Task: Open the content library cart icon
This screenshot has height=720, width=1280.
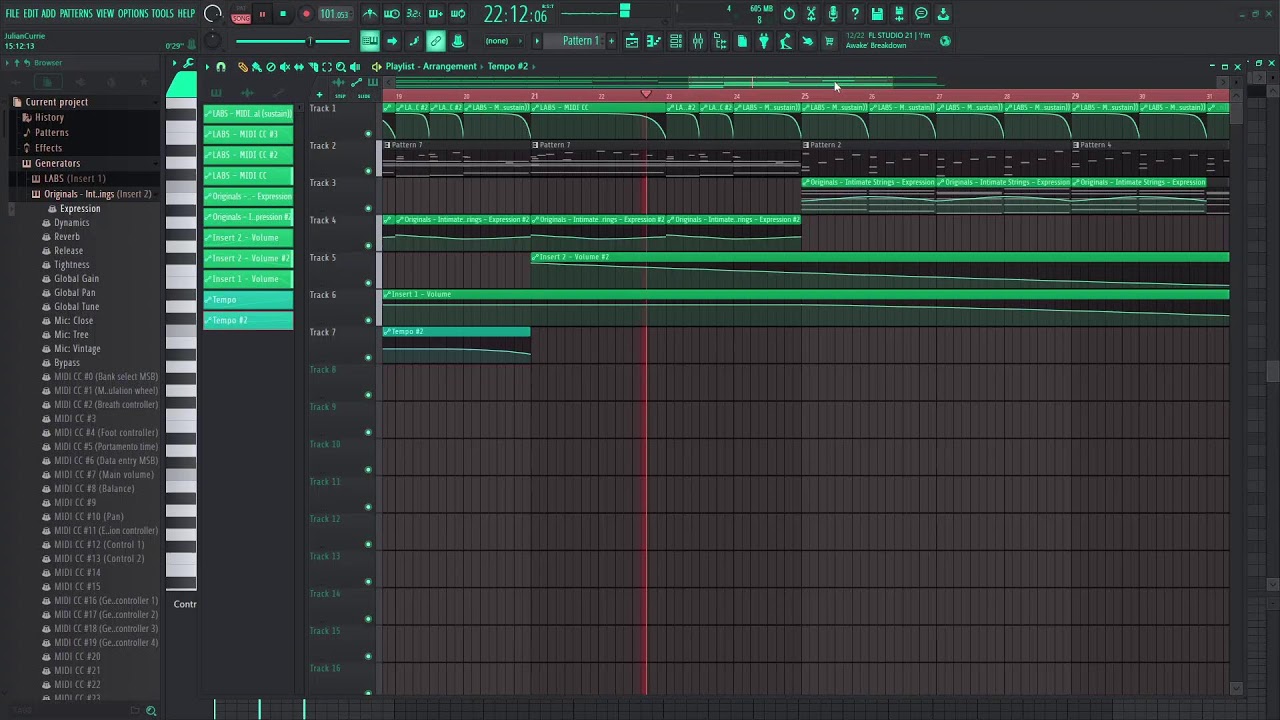Action: coord(829,41)
